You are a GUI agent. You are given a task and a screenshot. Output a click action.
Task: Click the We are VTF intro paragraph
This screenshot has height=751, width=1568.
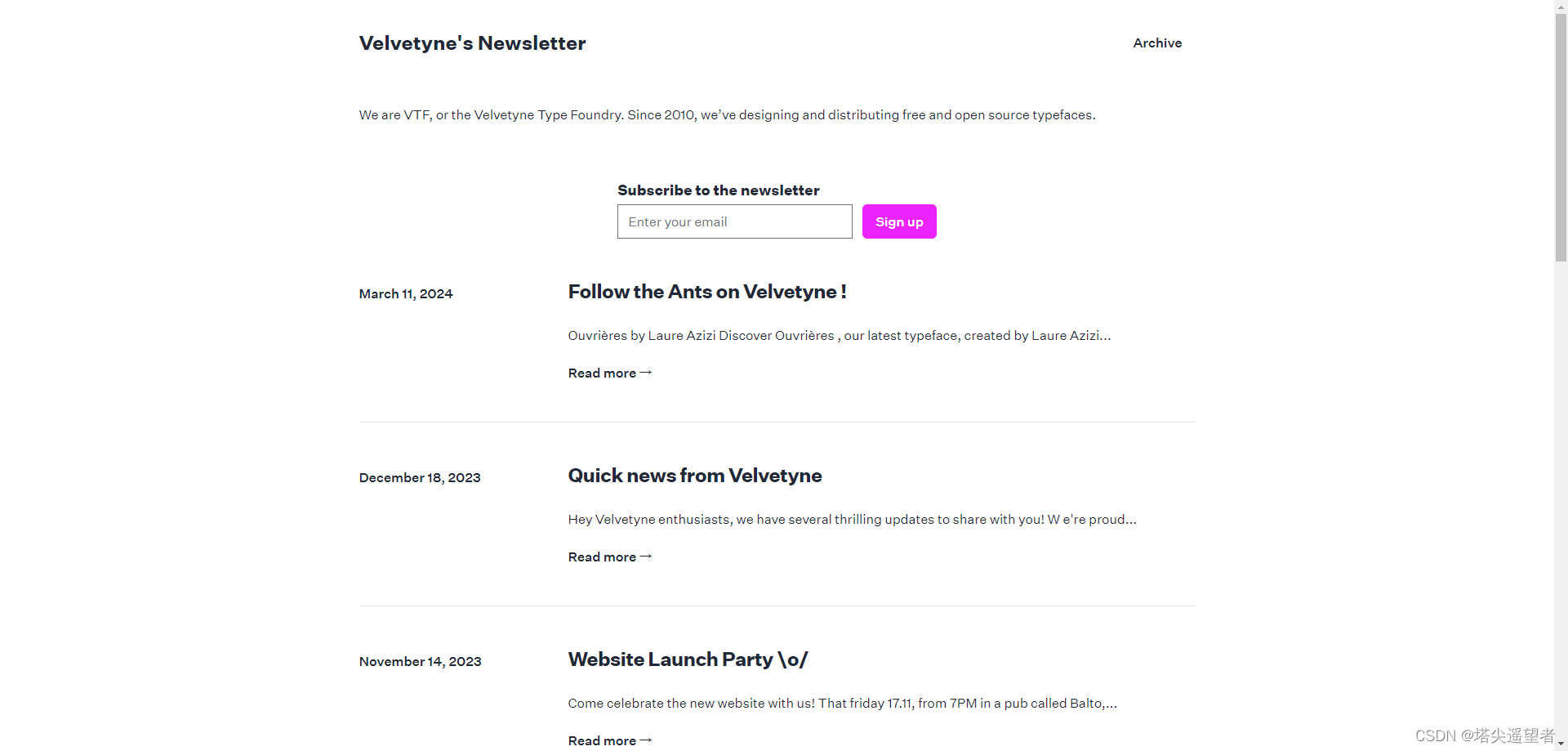point(727,115)
